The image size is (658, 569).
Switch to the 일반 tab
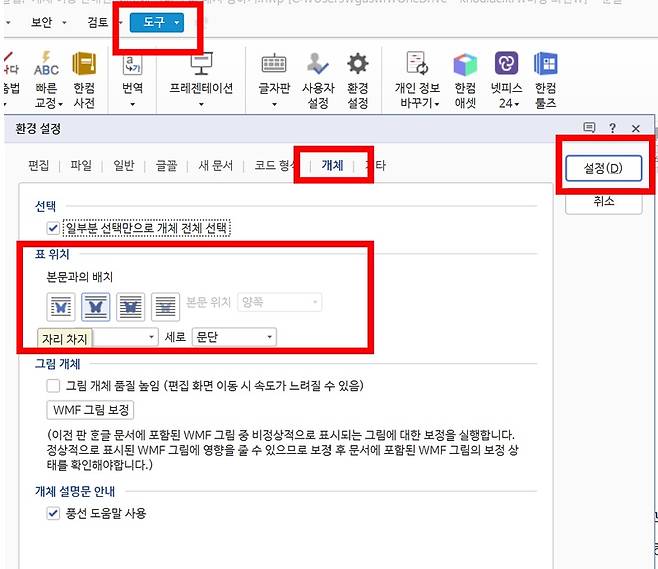(x=124, y=165)
